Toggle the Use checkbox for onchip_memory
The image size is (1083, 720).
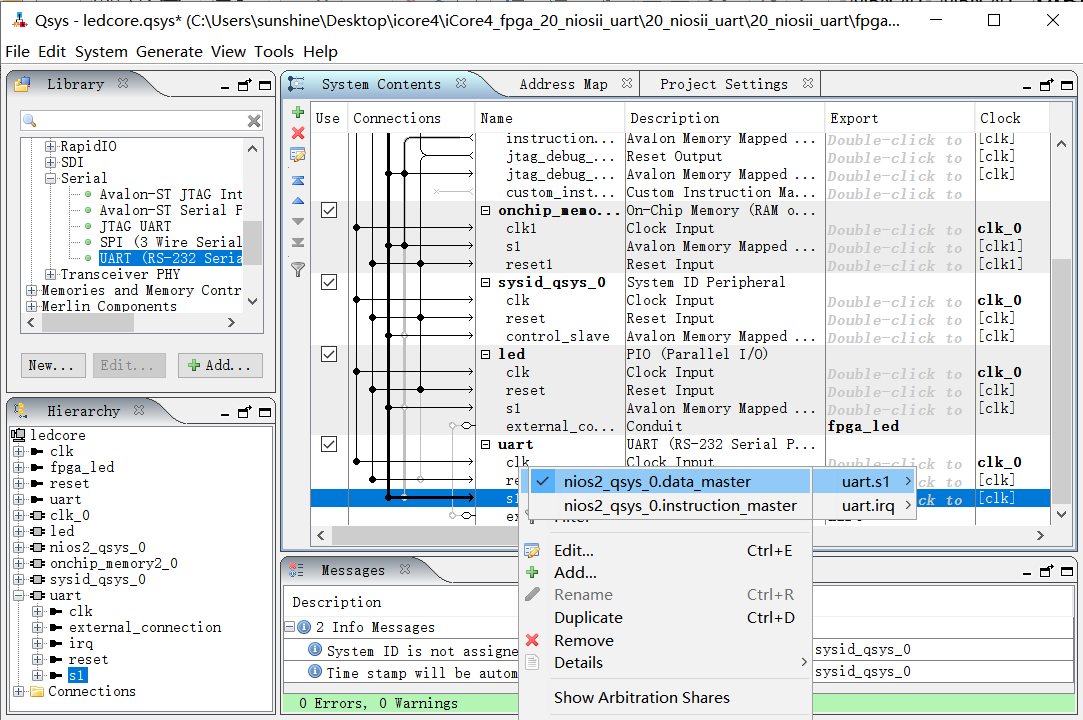(328, 210)
